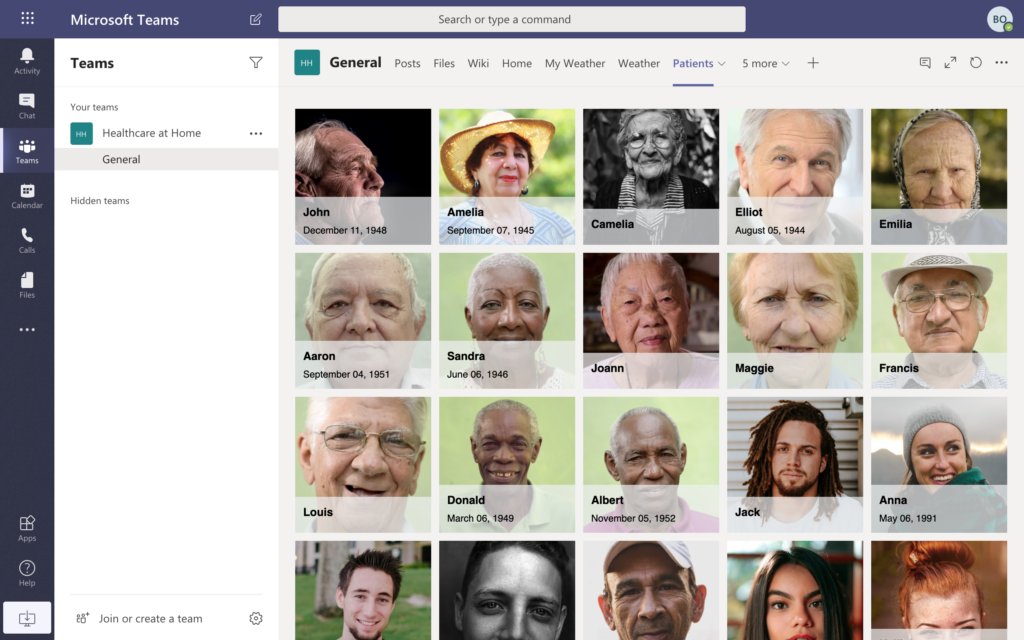The image size is (1024, 640).
Task: Switch to the Posts tab
Action: tap(408, 63)
